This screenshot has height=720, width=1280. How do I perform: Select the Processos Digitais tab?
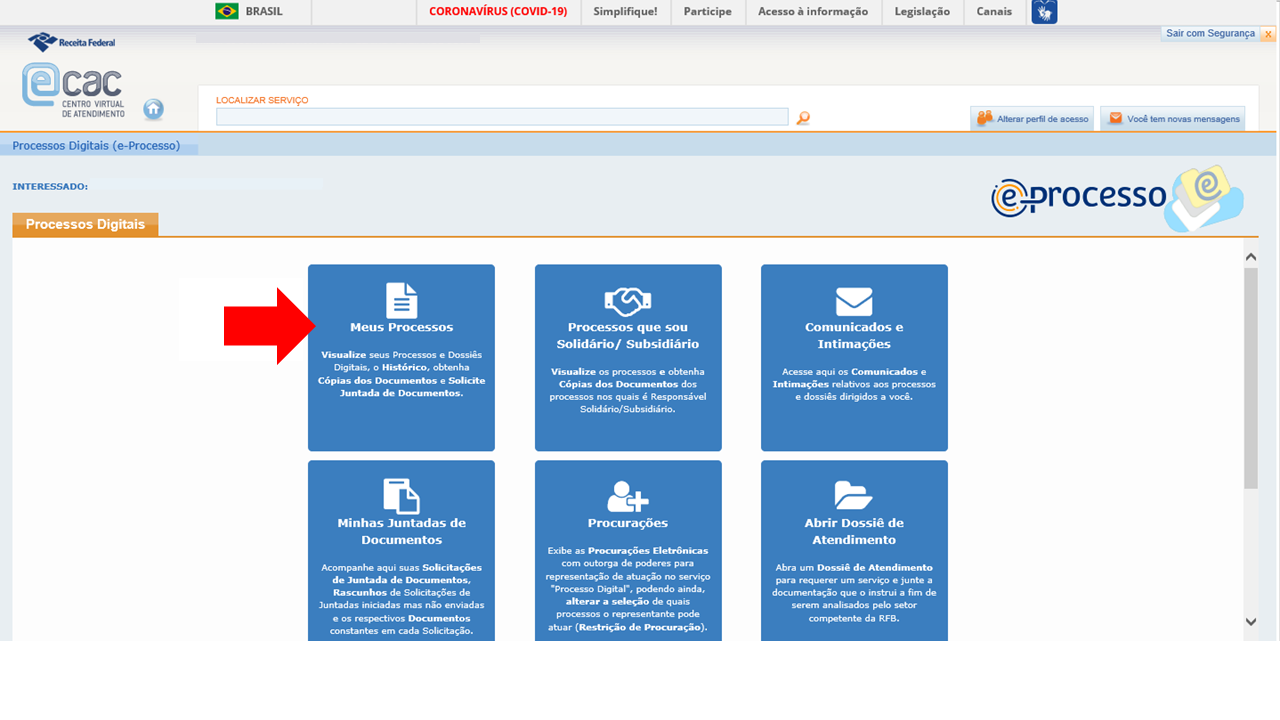click(85, 225)
